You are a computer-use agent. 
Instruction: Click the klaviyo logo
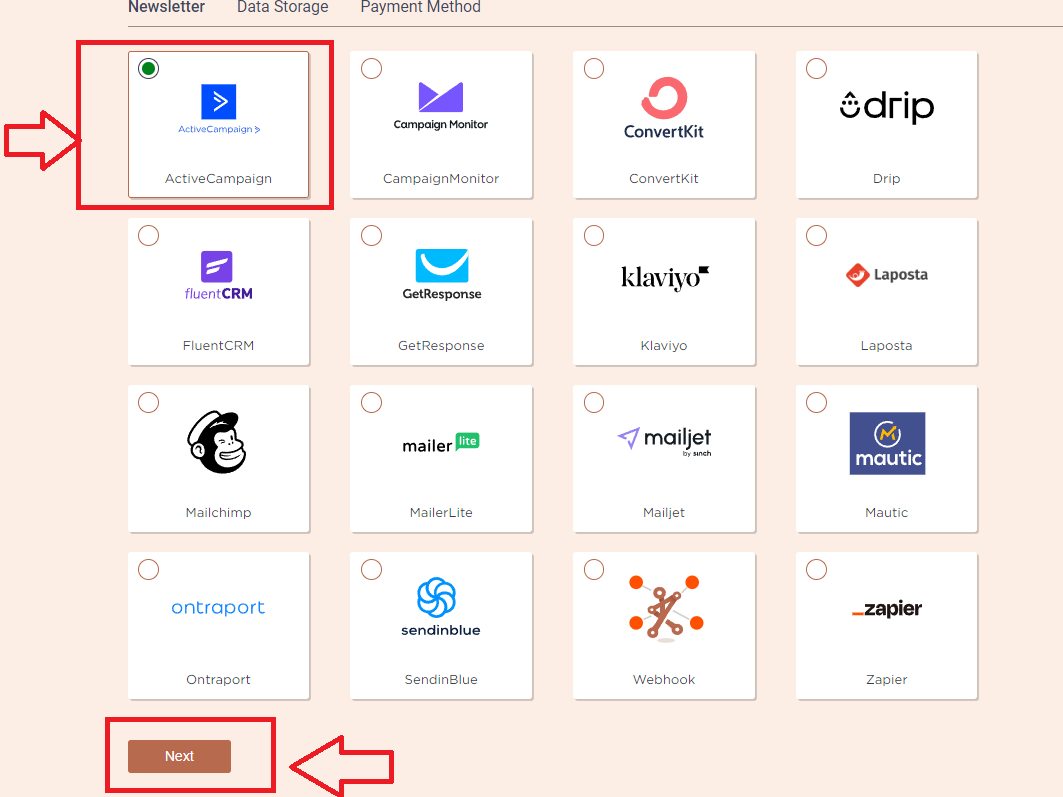(664, 277)
